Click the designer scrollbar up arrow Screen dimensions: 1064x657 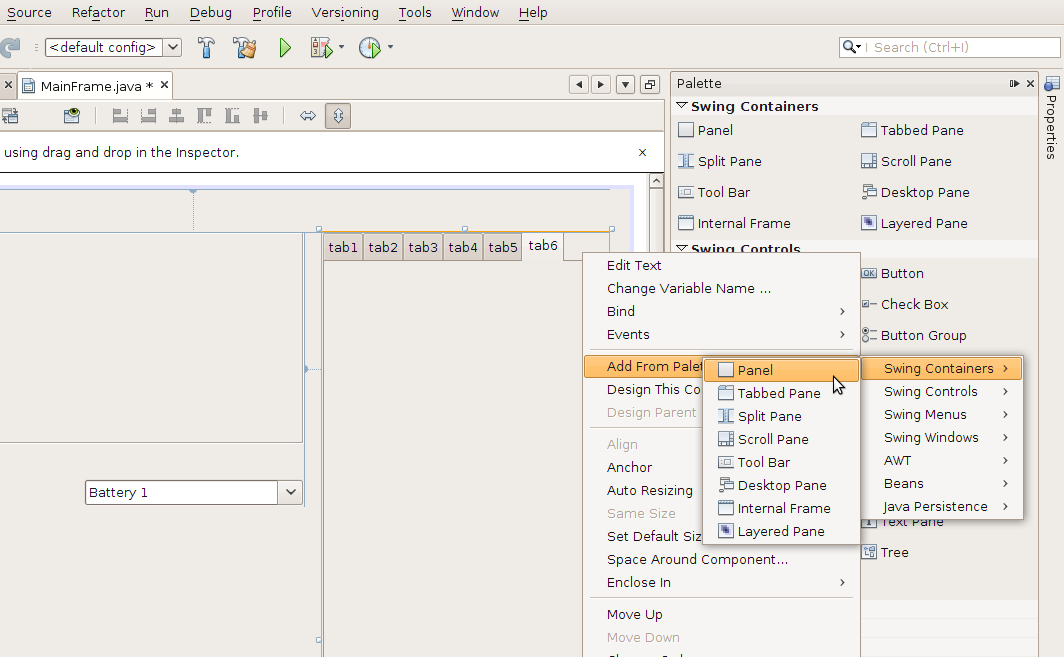tap(656, 181)
